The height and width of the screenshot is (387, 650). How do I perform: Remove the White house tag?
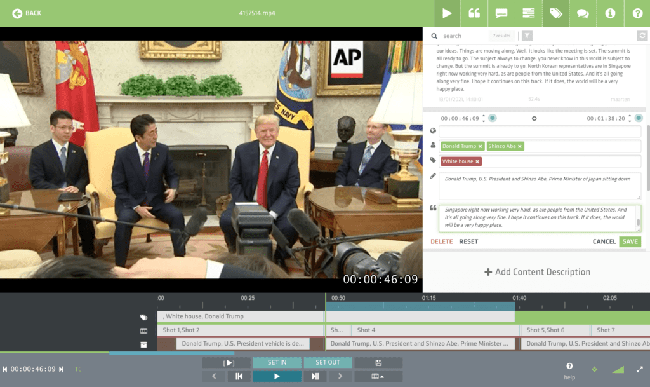point(477,161)
